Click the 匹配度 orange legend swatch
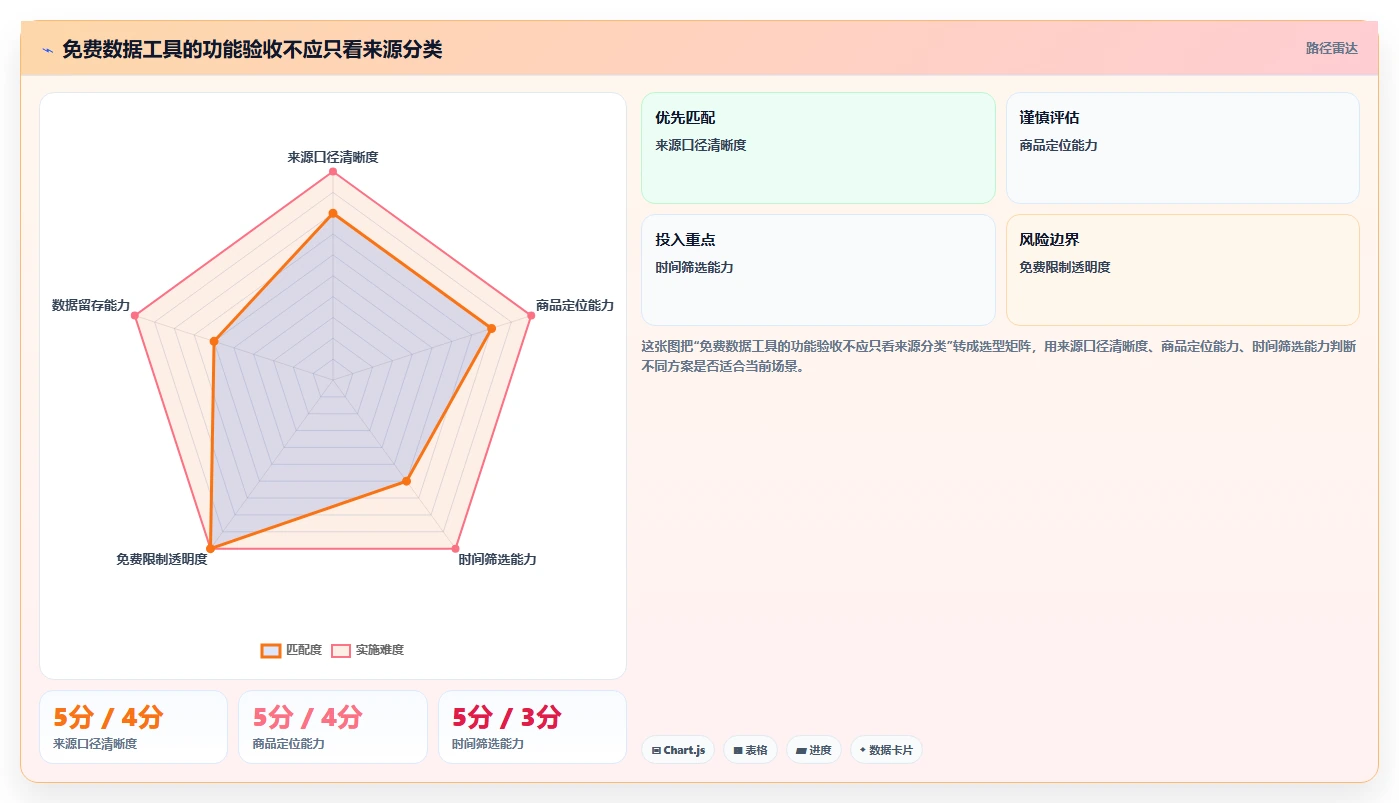 [271, 650]
